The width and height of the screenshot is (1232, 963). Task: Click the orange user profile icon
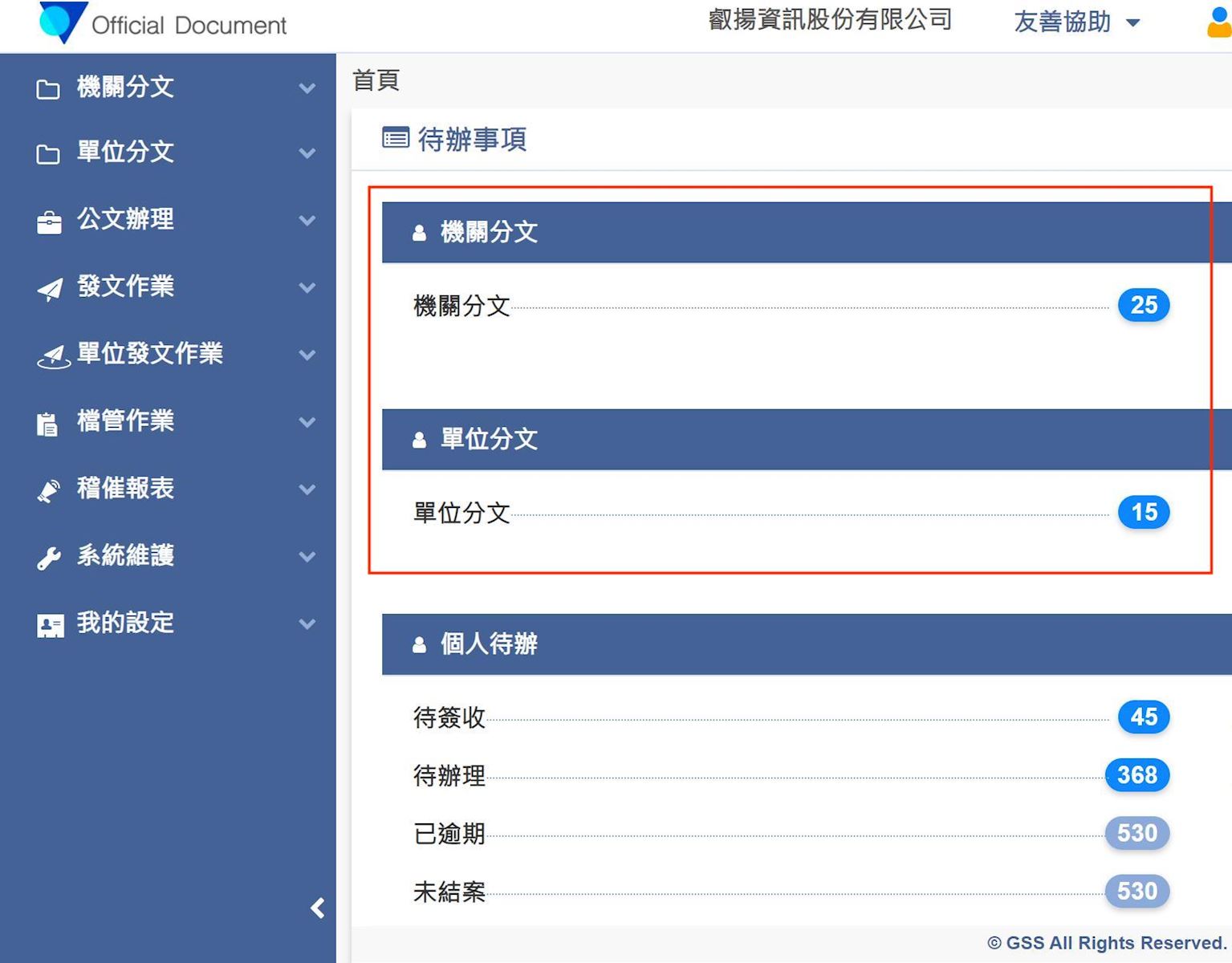tap(1218, 22)
